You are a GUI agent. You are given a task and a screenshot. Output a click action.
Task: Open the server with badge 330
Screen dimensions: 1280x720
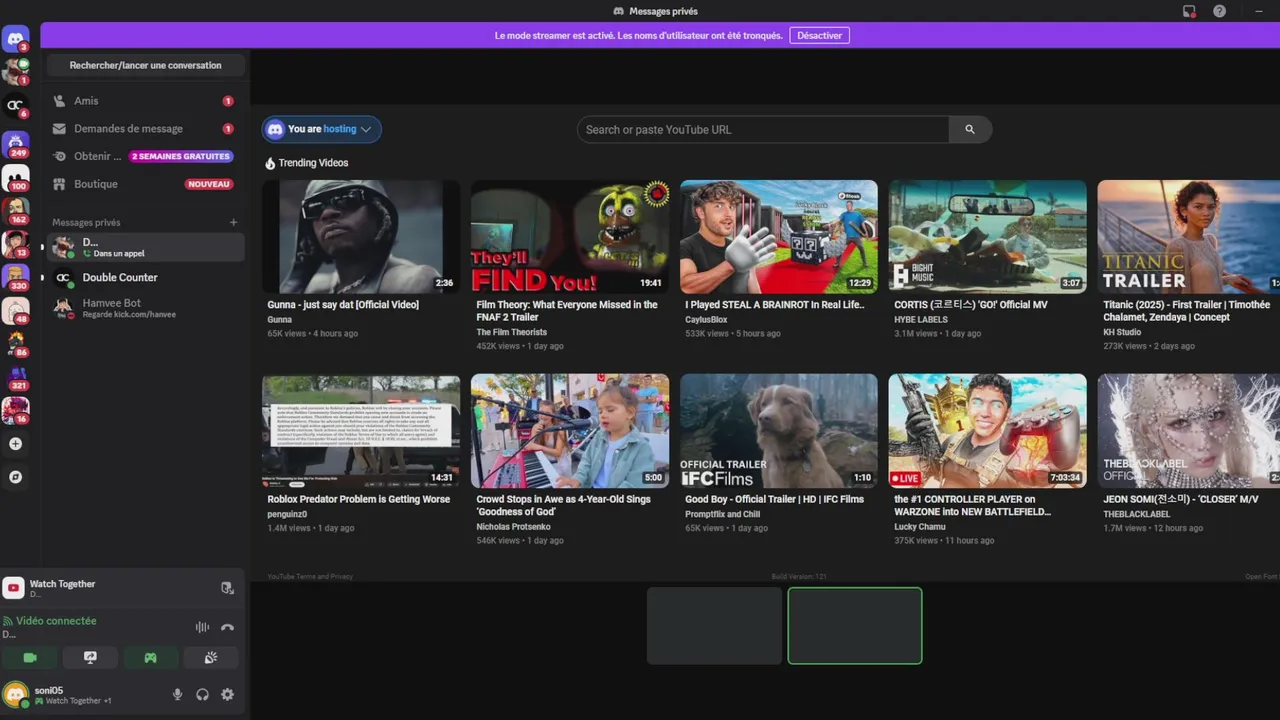click(x=15, y=276)
